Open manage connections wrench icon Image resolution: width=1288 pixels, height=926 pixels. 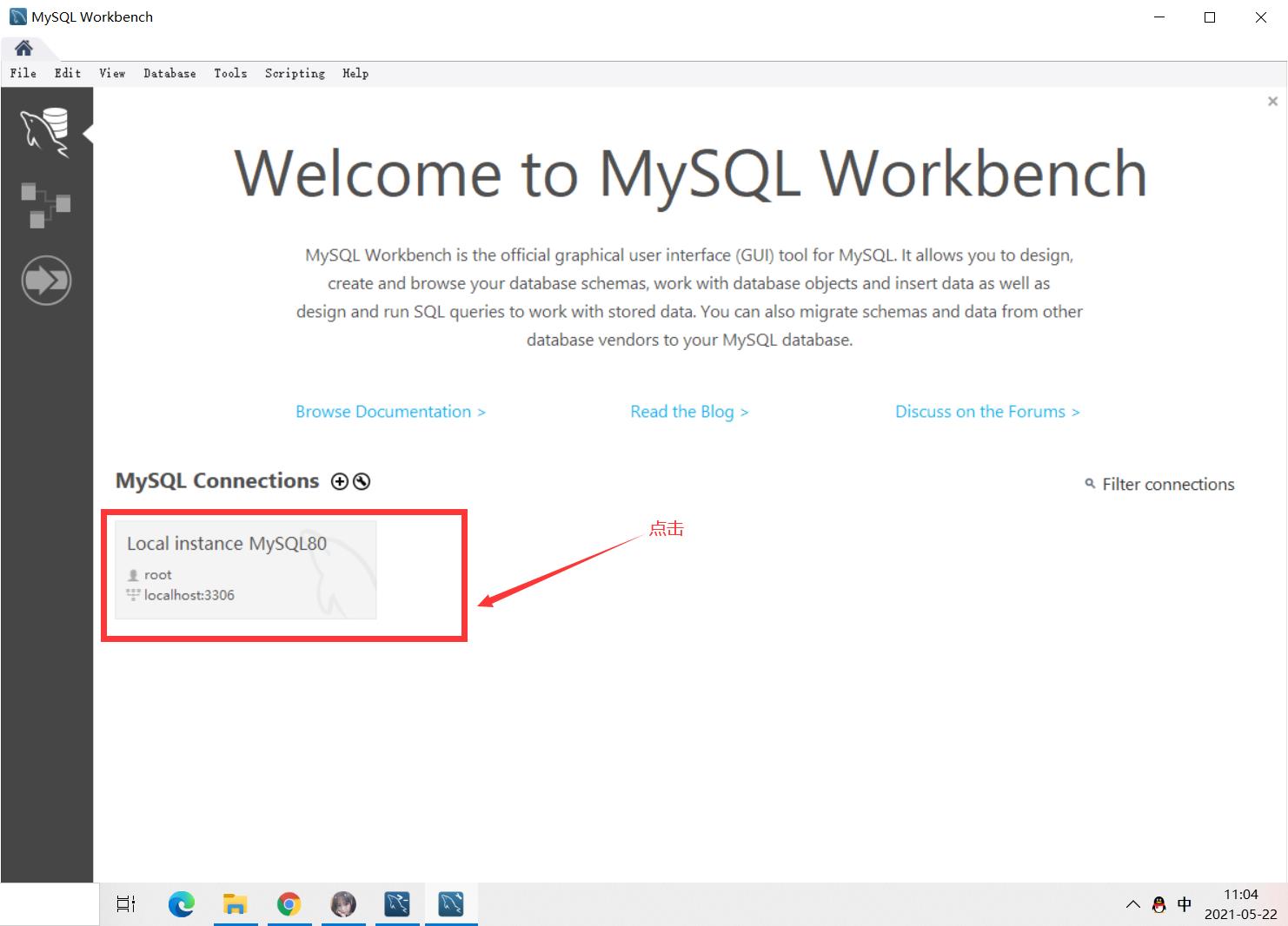pos(362,481)
